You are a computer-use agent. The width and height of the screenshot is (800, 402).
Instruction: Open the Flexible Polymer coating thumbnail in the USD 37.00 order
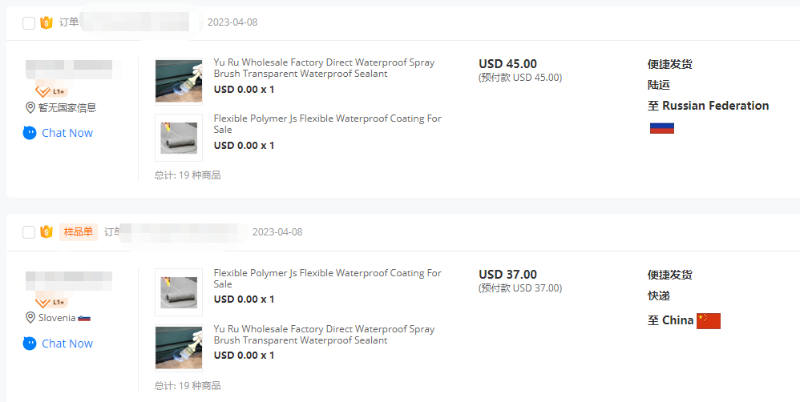179,291
